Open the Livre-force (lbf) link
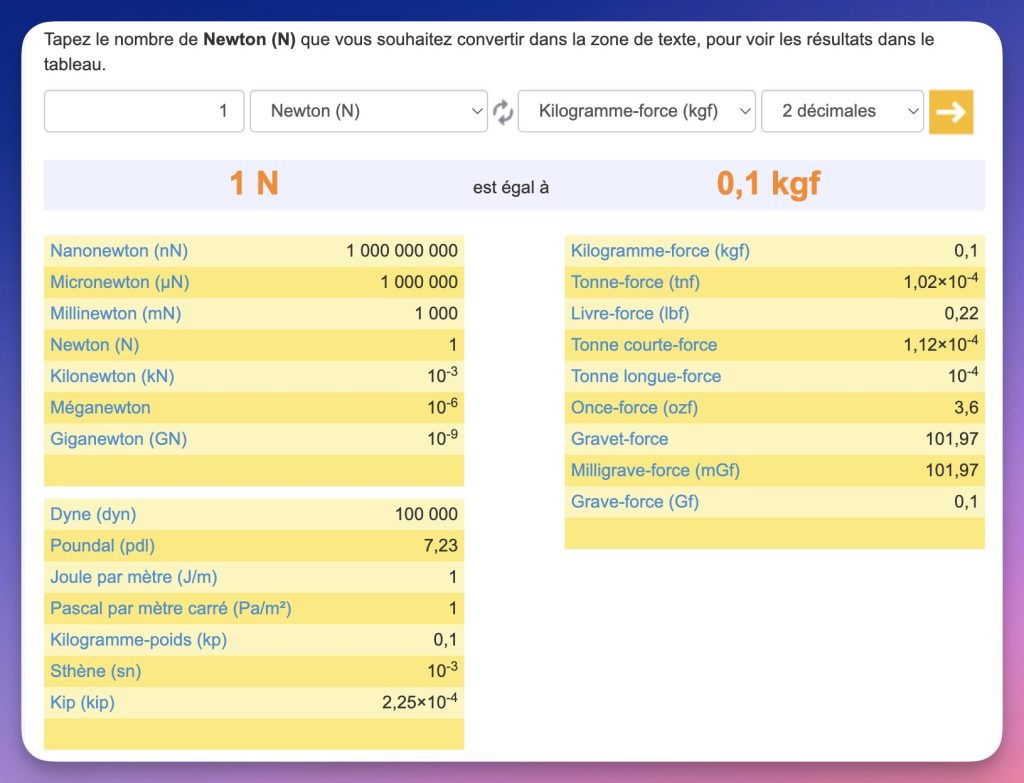Image resolution: width=1024 pixels, height=783 pixels. tap(630, 313)
